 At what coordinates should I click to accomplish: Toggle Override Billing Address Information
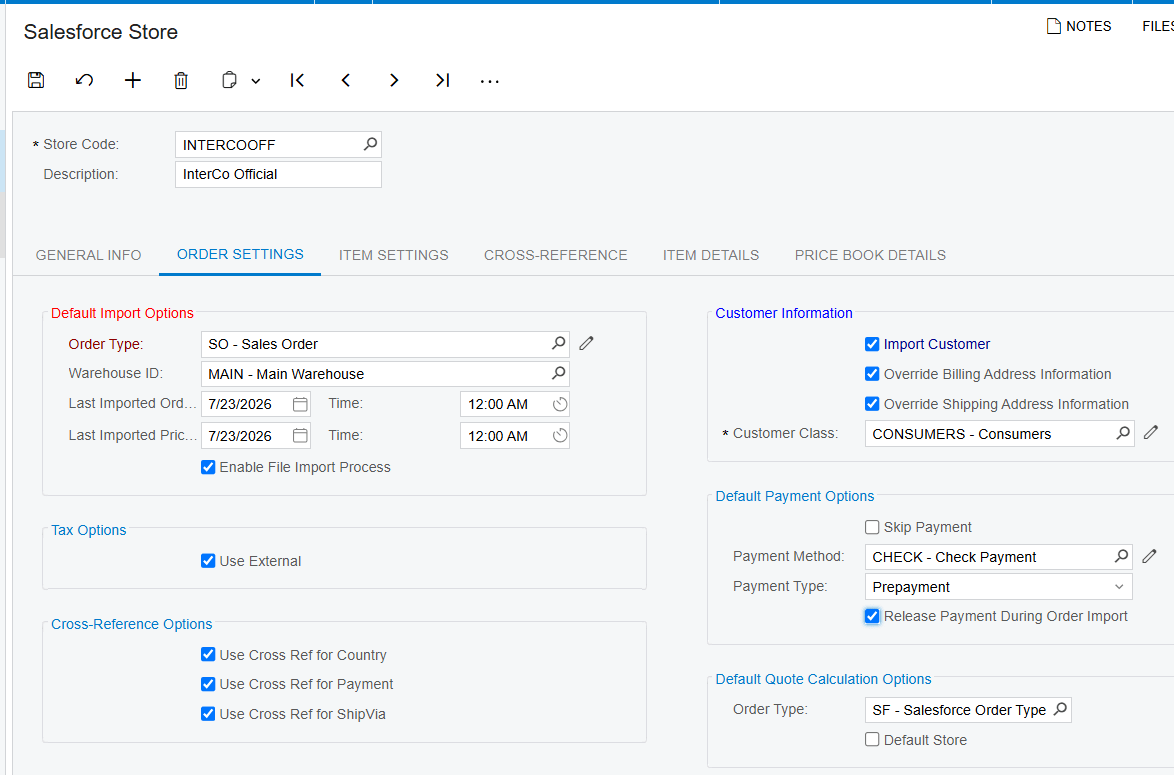coord(872,374)
